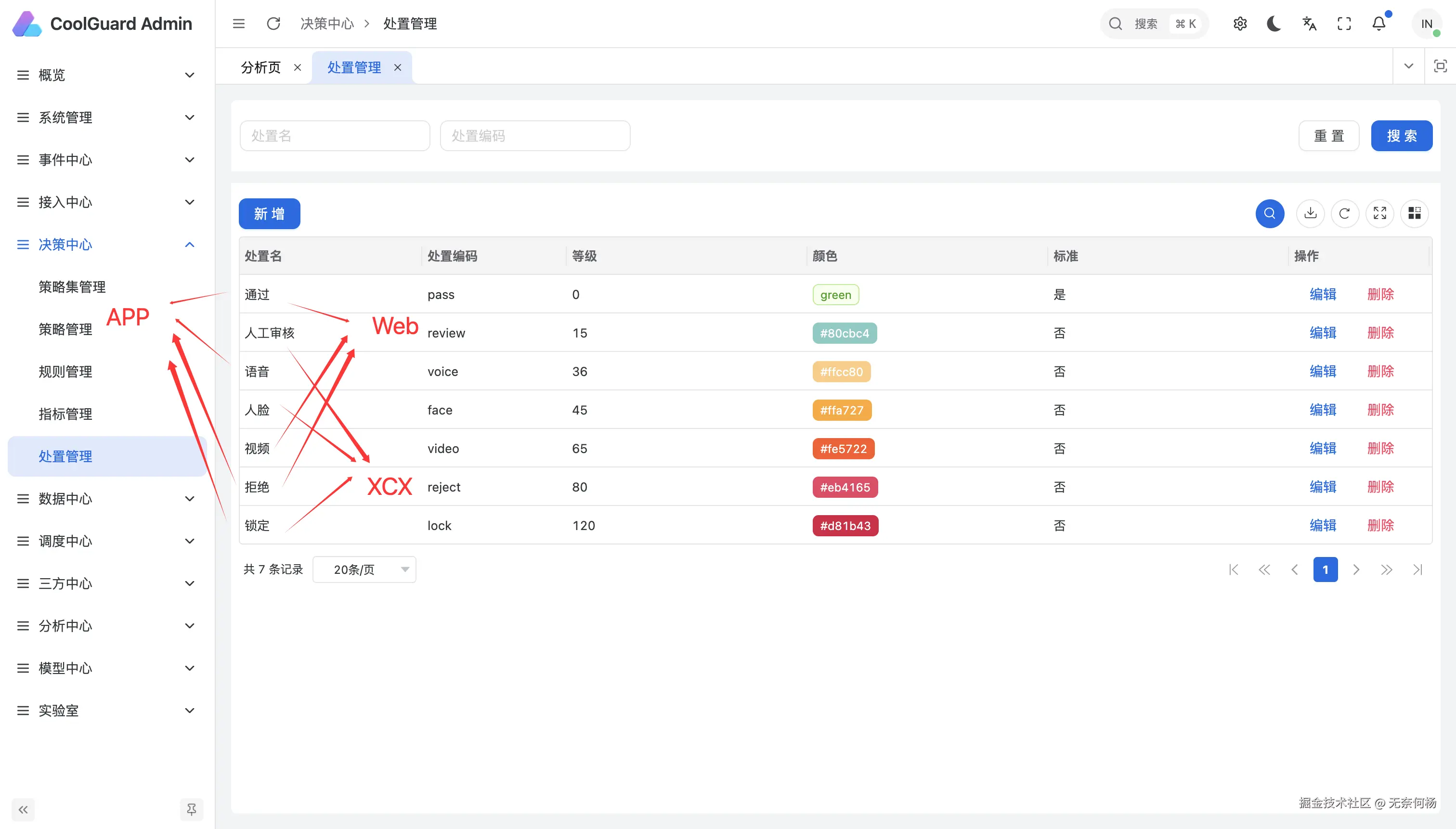Open the settings gear icon

pos(1240,23)
